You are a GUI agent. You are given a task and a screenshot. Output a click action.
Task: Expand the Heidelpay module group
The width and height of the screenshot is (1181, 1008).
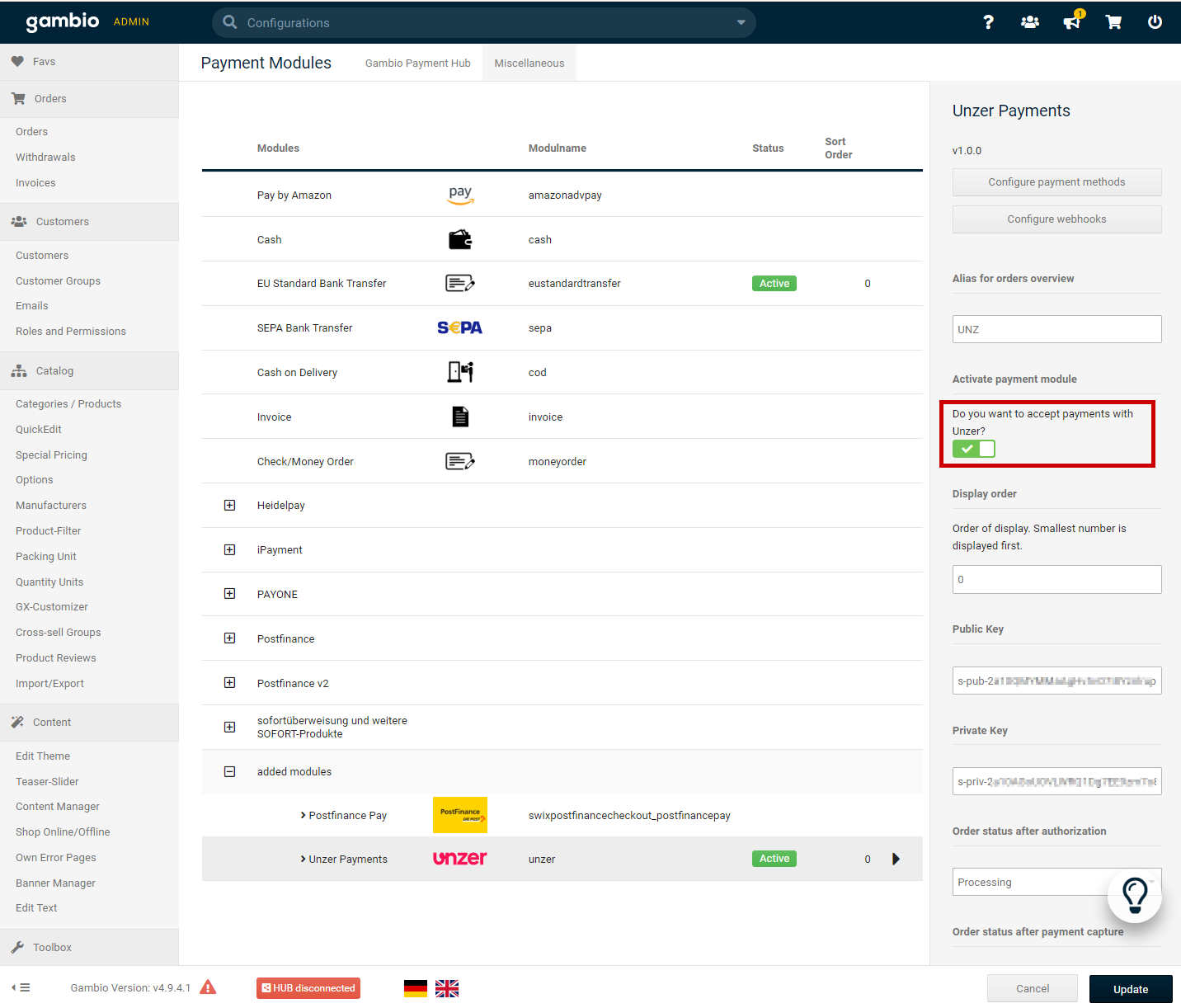(x=230, y=505)
